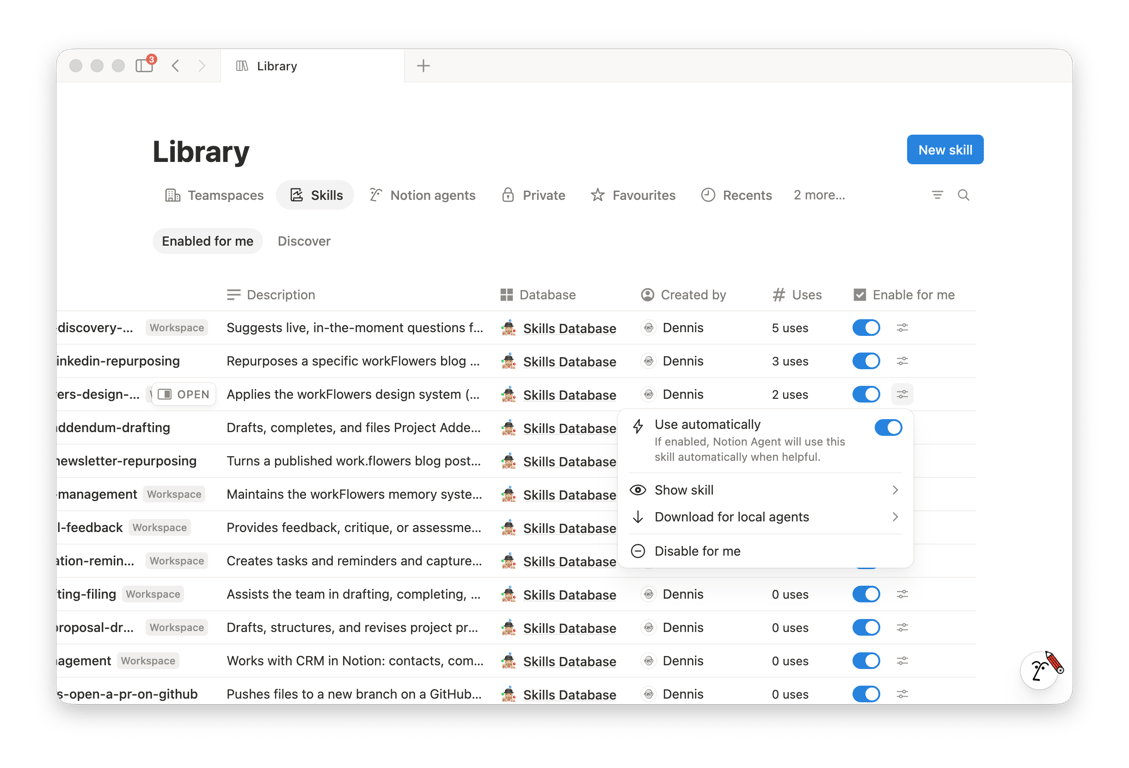Select Disable for me menu entry
The height and width of the screenshot is (768, 1129).
click(x=765, y=551)
